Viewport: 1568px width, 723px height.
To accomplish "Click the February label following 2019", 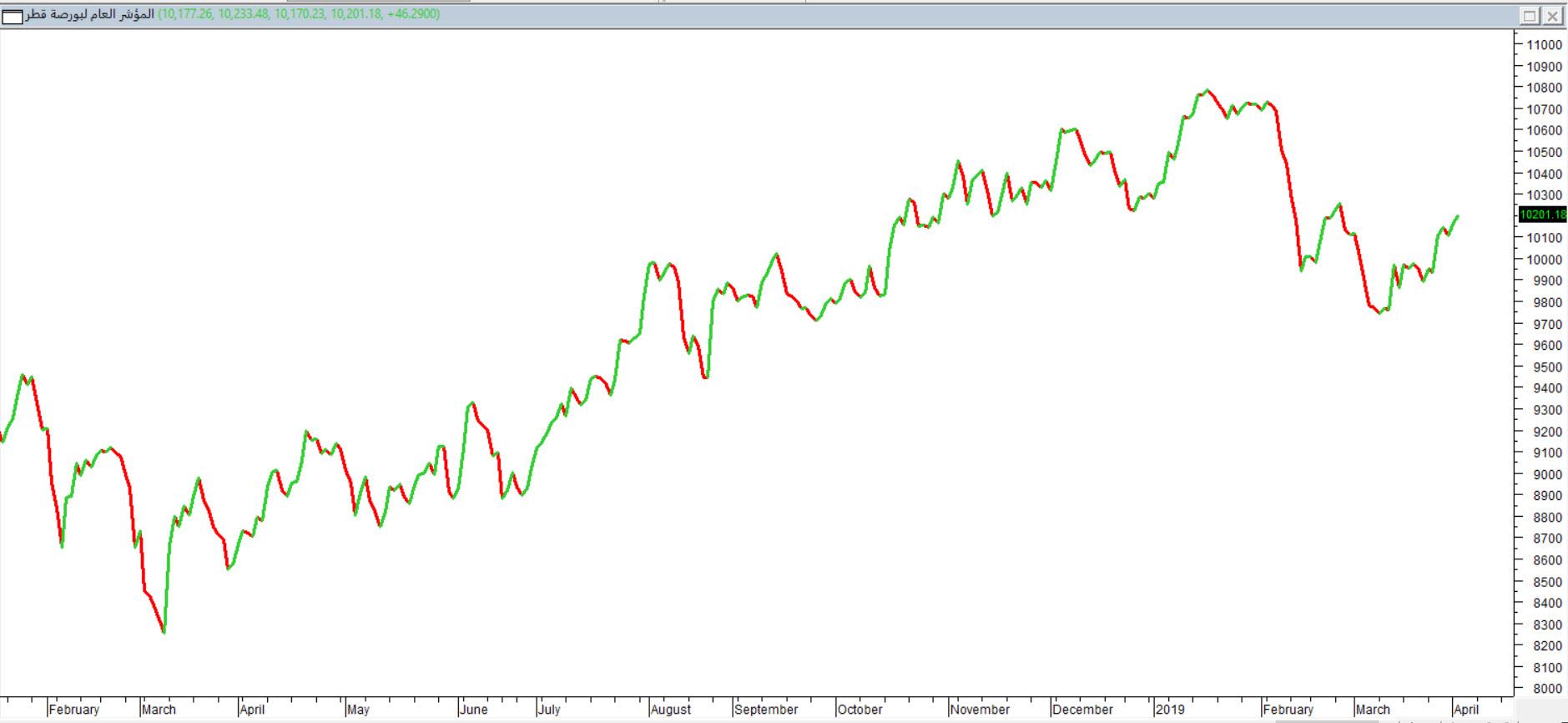I will tap(1288, 710).
